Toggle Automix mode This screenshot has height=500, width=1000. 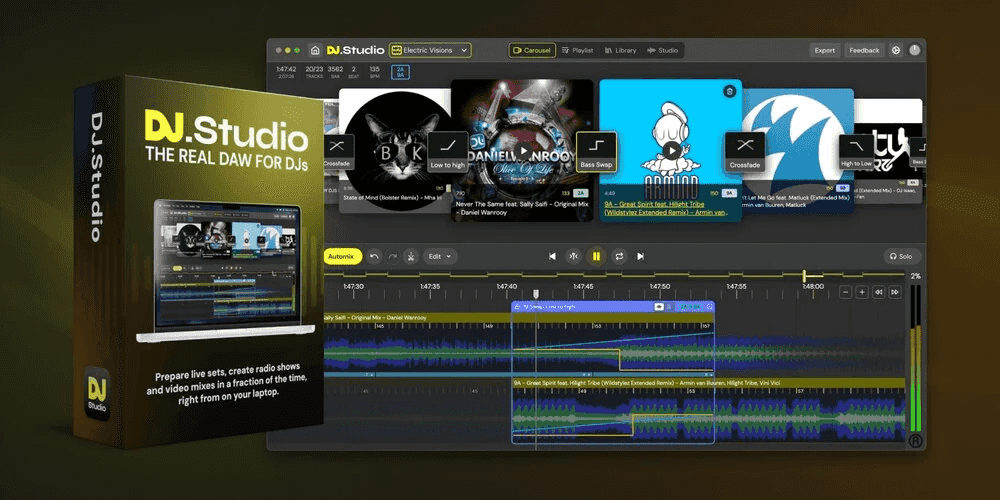[x=341, y=256]
